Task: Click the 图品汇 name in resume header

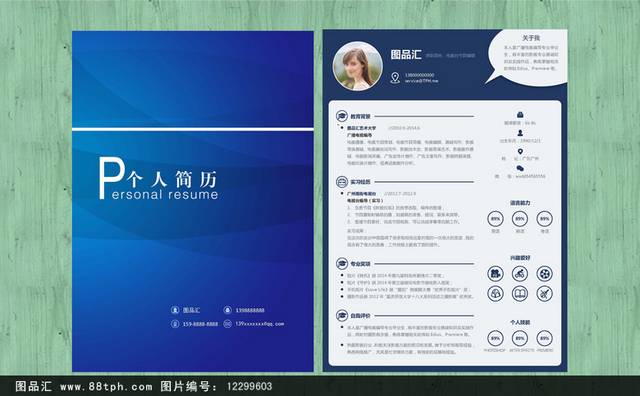Action: pos(406,54)
